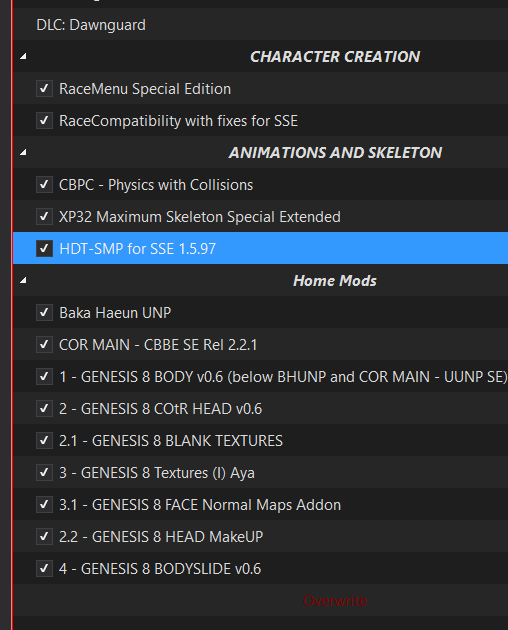Uncheck 4 - GENESIS 8 BODYSLIDE v0.6
508x630 pixels.
44,569
